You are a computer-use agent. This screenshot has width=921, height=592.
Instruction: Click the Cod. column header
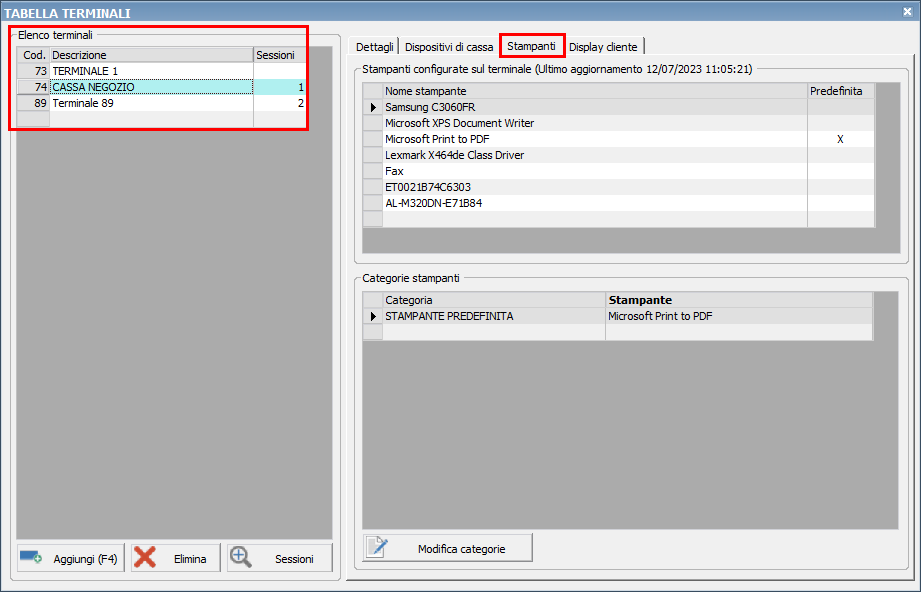click(x=33, y=55)
